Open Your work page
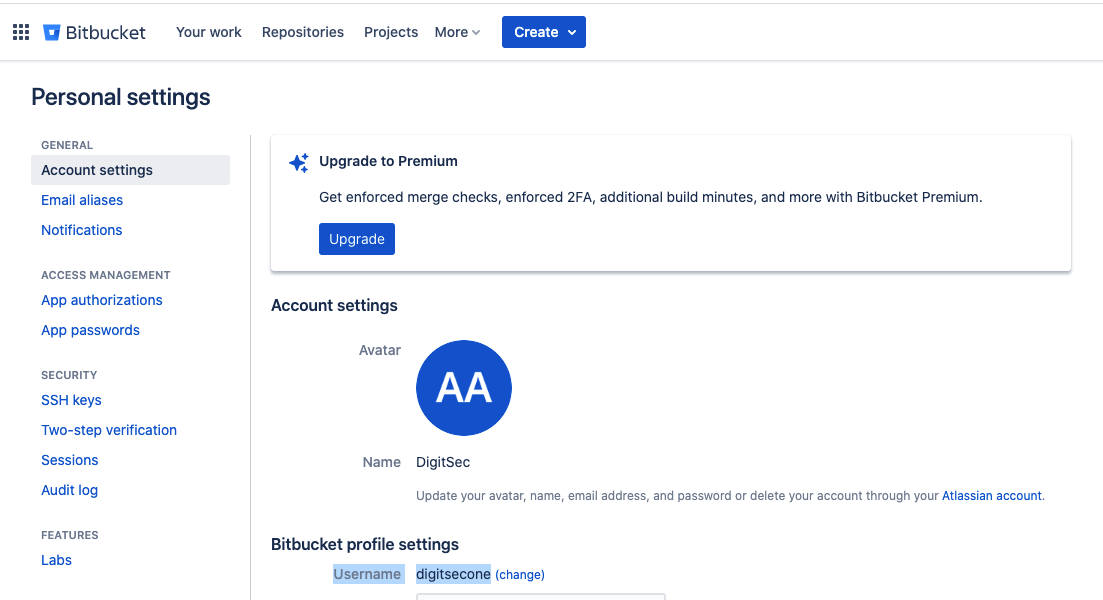Screen dimensions: 1103x600 208,32
